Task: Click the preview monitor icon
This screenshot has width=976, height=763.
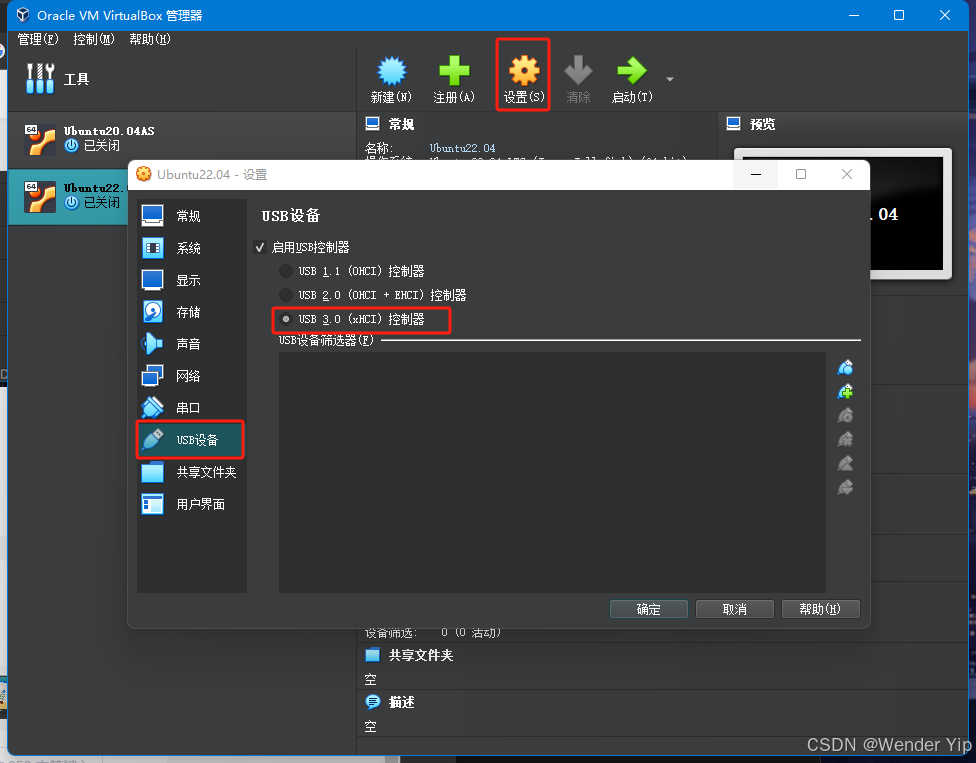Action: click(734, 124)
